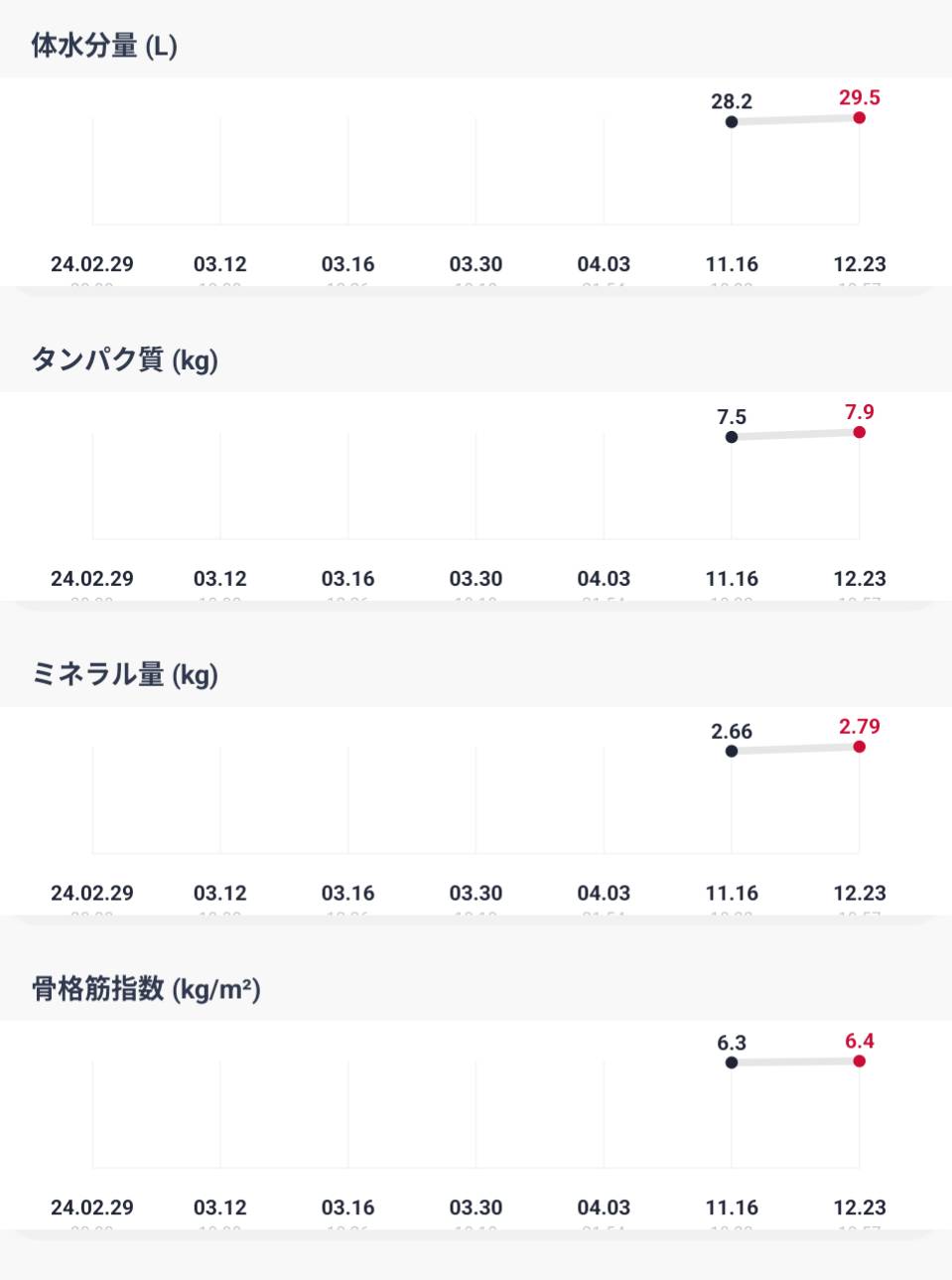Open the 骨格筋指数 (kg/m²) section header
The image size is (952, 1280).
[x=146, y=989]
